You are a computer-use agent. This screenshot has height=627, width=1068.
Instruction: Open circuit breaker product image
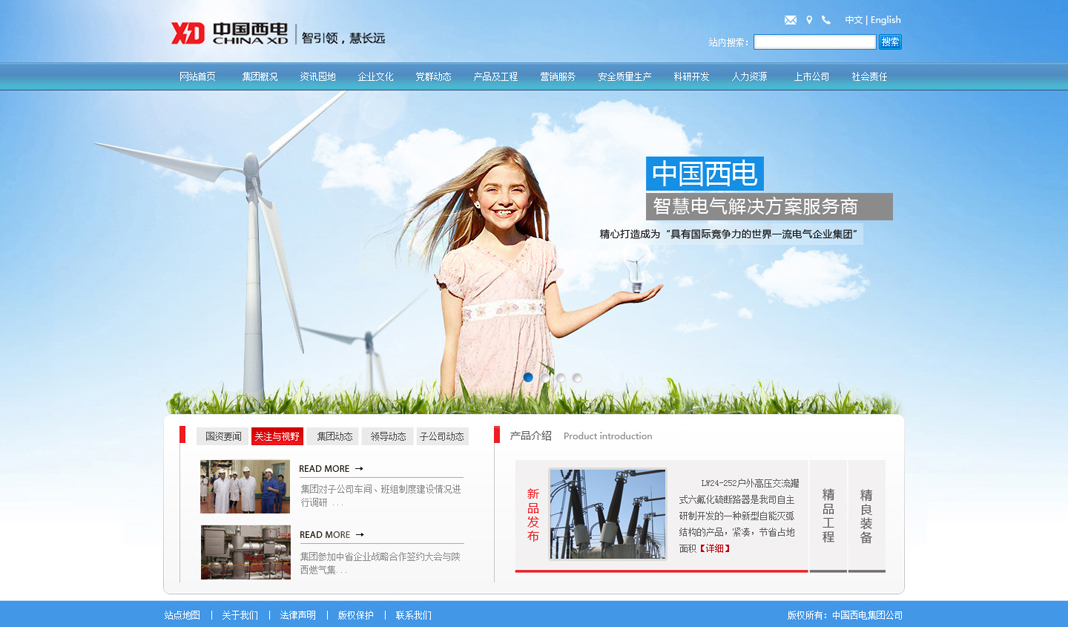608,514
